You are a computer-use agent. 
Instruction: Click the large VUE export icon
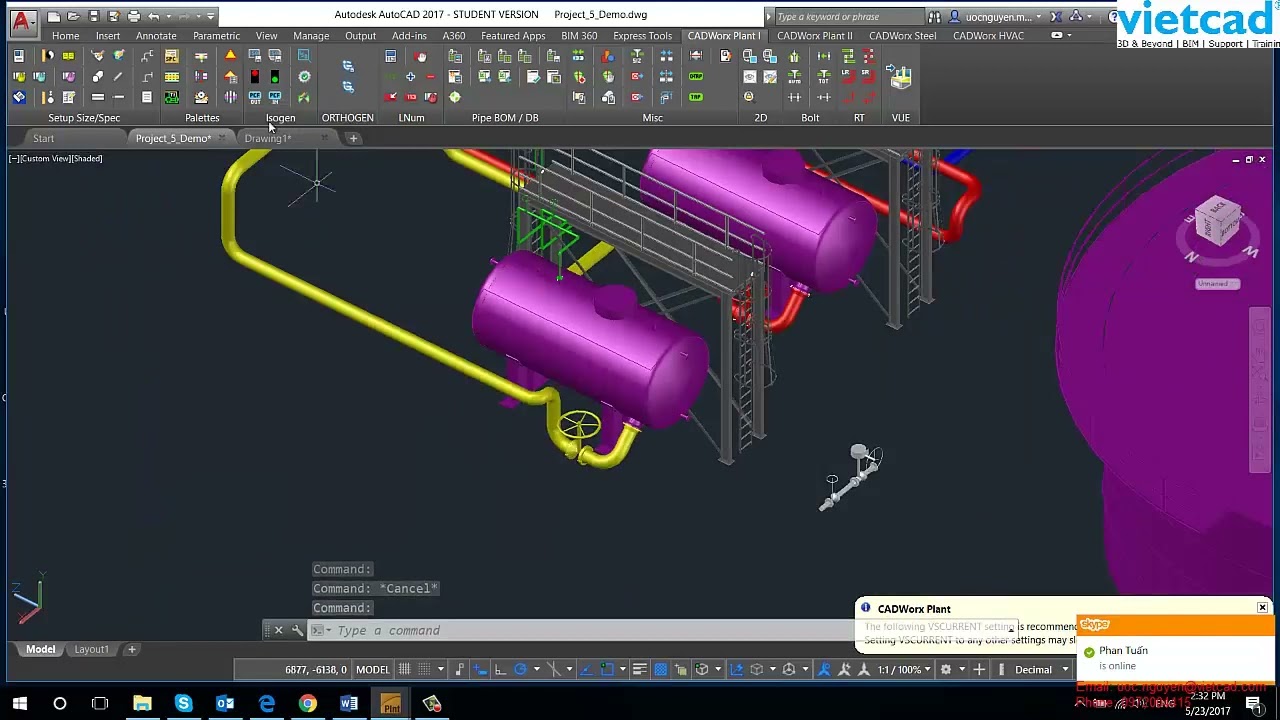pos(901,77)
